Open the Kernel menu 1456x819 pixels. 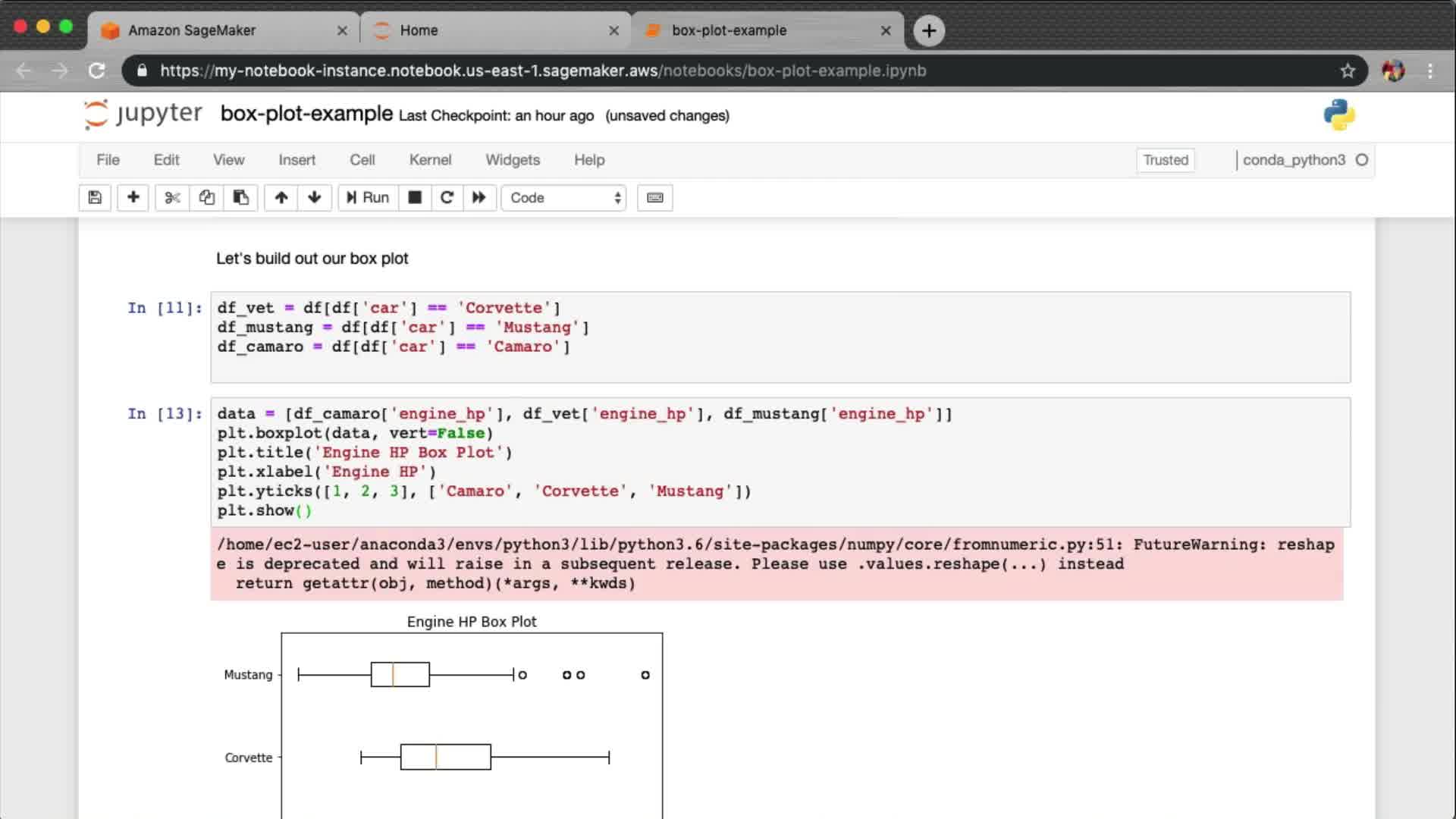[430, 160]
